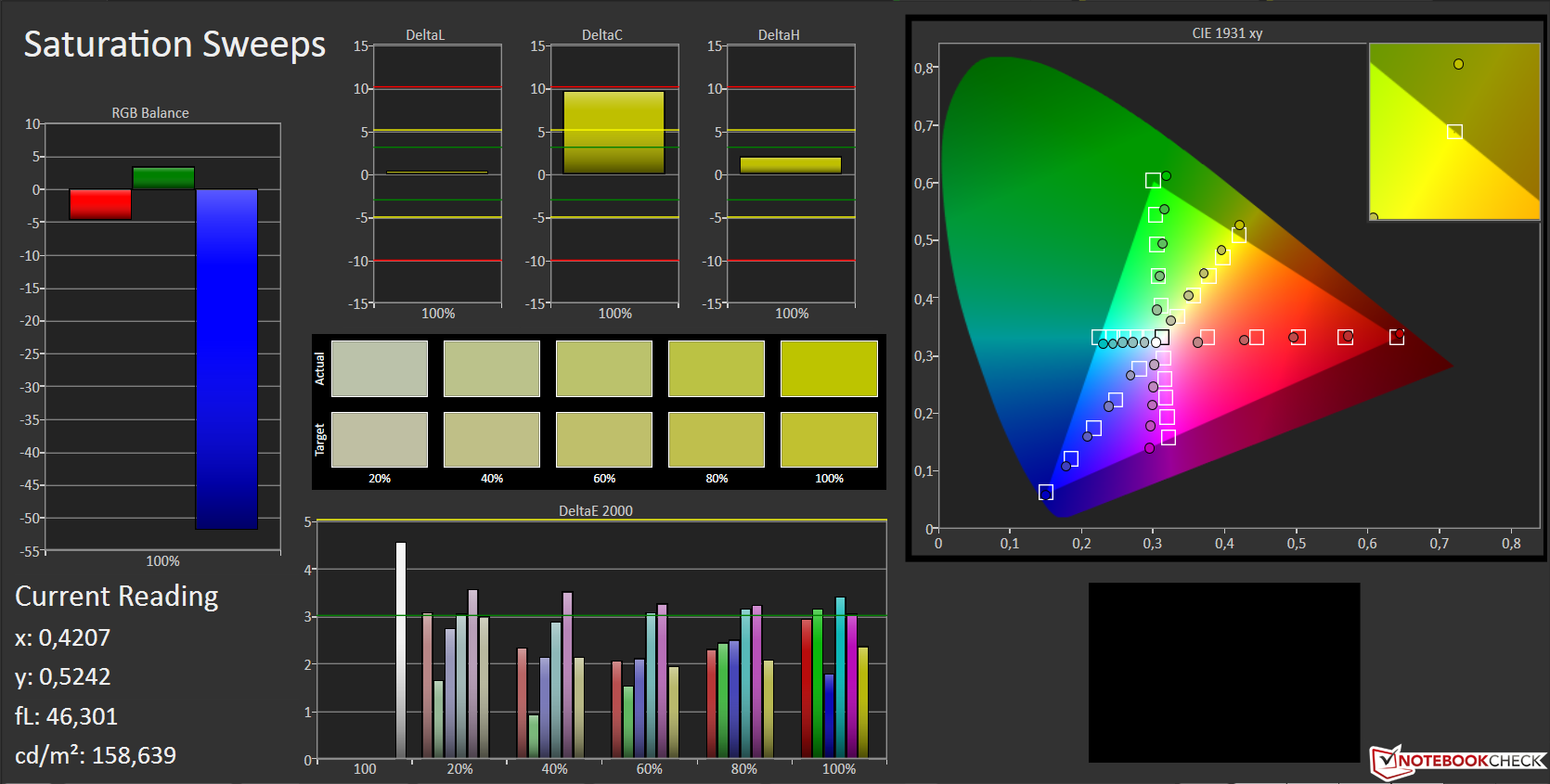Click the 'x: 0,4207' reading
The width and height of the screenshot is (1550, 784).
tap(63, 638)
